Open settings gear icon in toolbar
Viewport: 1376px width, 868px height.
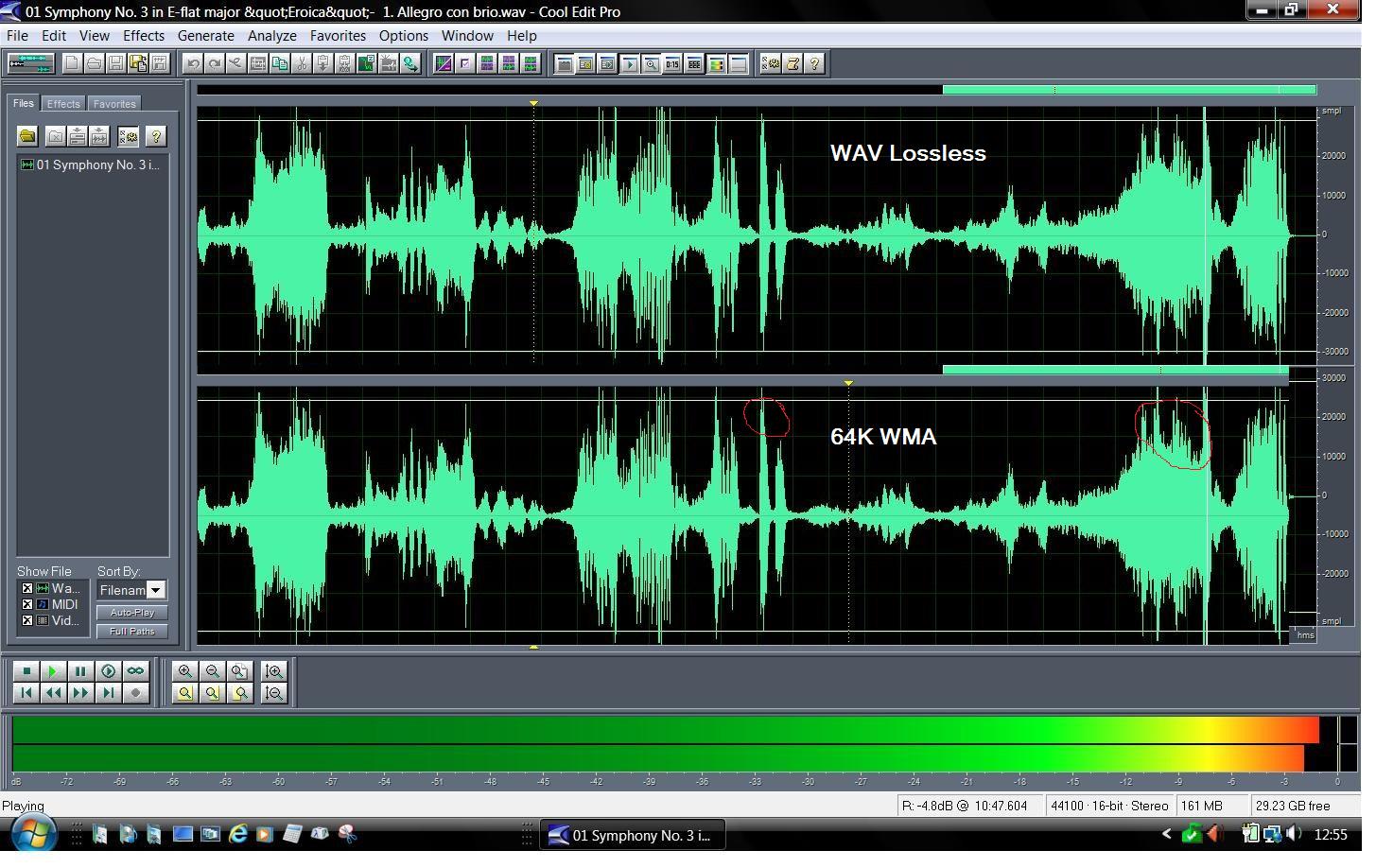pyautogui.click(x=772, y=64)
